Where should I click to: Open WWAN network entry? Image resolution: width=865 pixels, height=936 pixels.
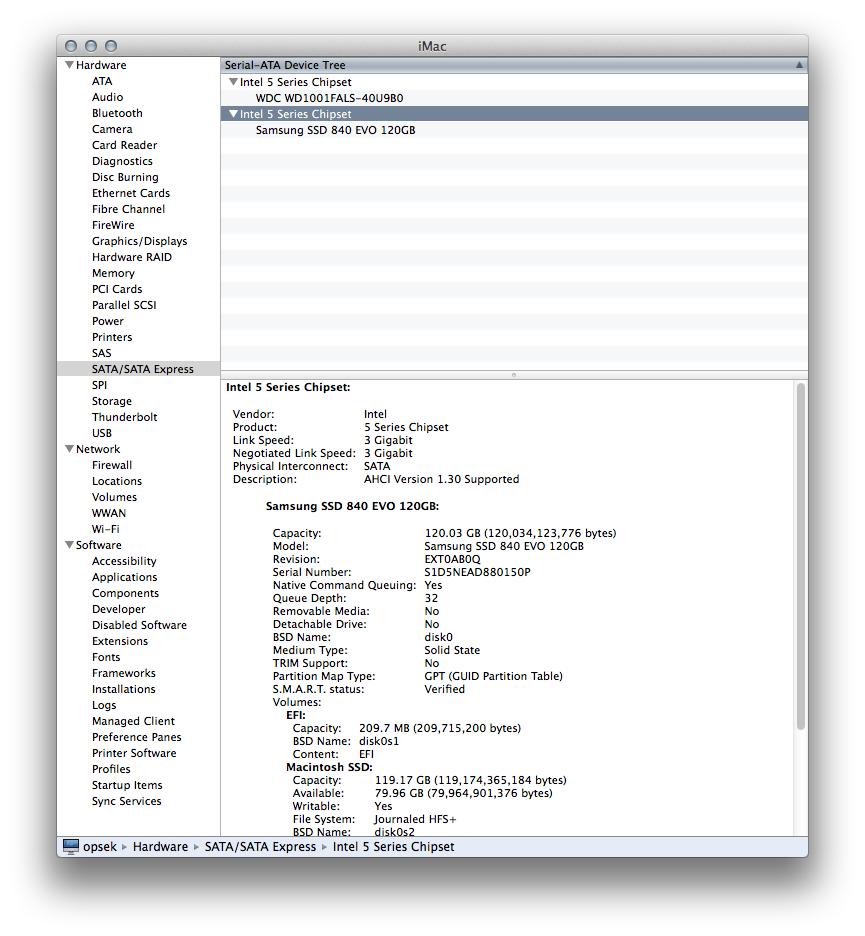pos(109,513)
